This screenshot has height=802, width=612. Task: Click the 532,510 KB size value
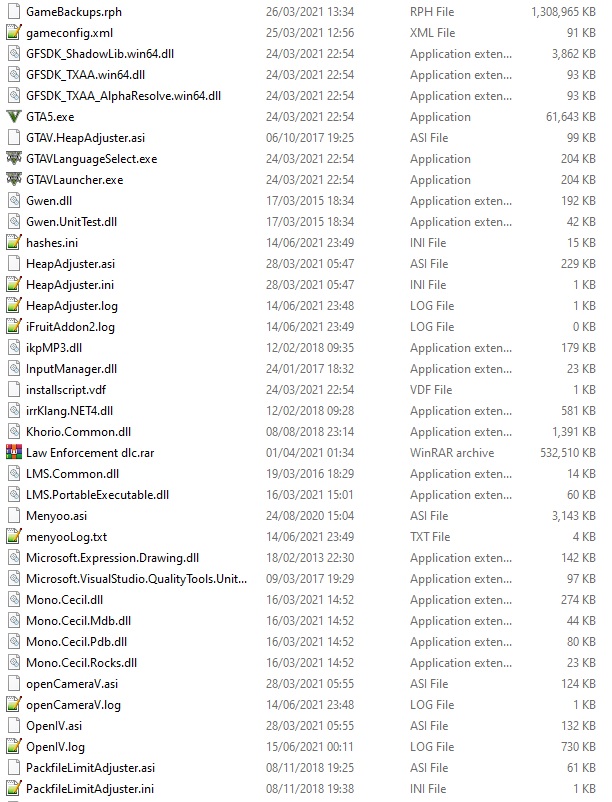pos(568,453)
